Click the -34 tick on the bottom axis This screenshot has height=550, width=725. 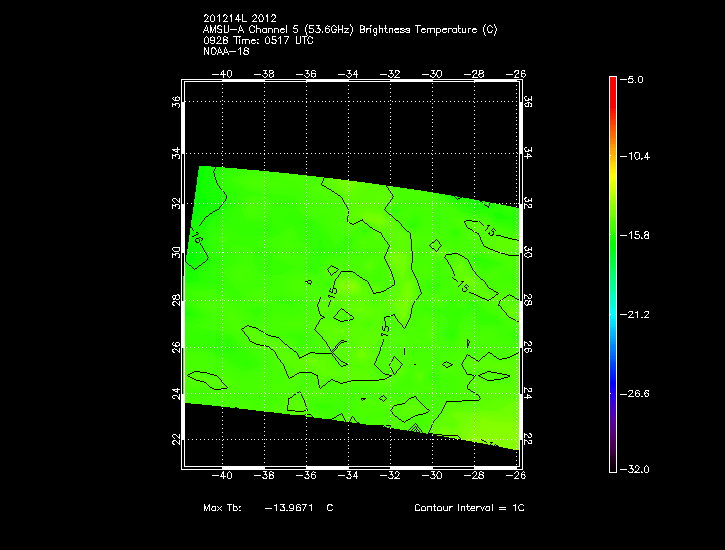tap(350, 476)
